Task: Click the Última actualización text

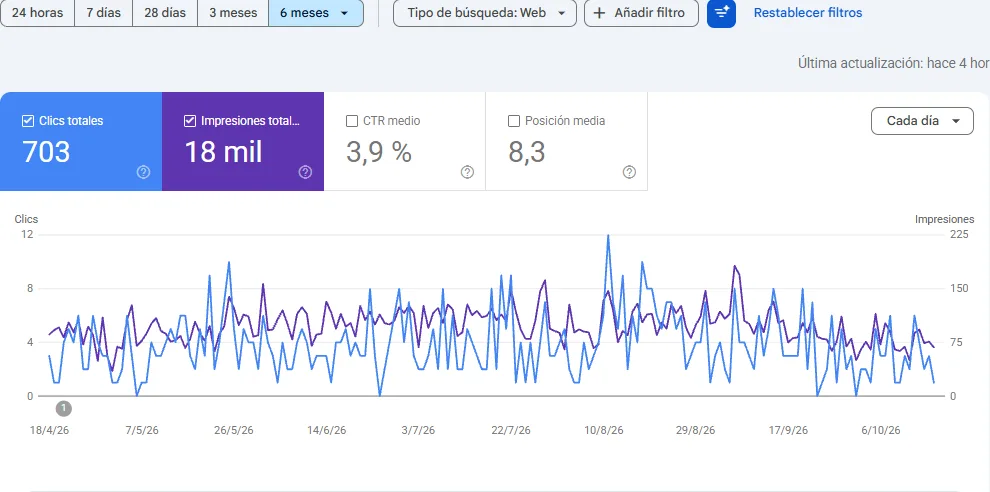Action: [893, 63]
